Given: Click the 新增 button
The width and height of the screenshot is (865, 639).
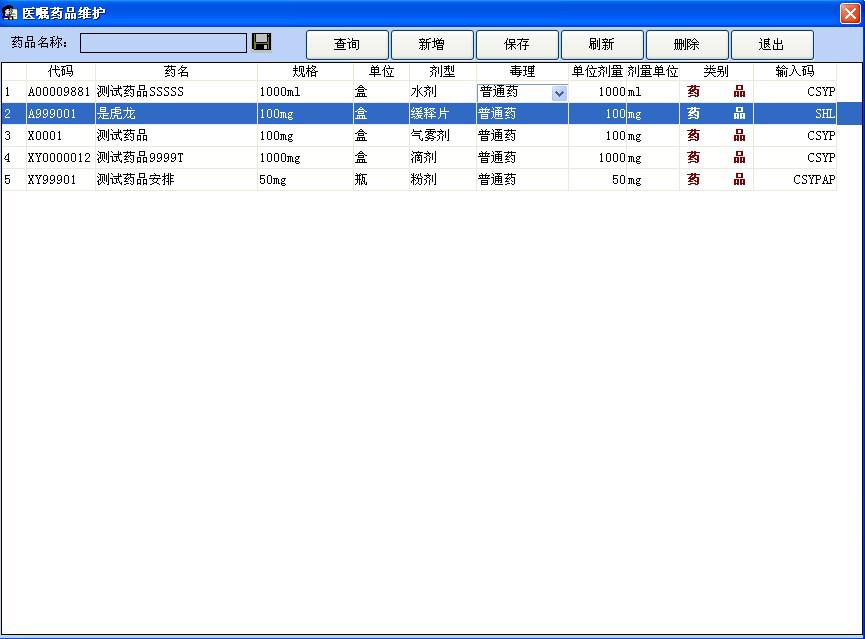Looking at the screenshot, I should coord(432,45).
